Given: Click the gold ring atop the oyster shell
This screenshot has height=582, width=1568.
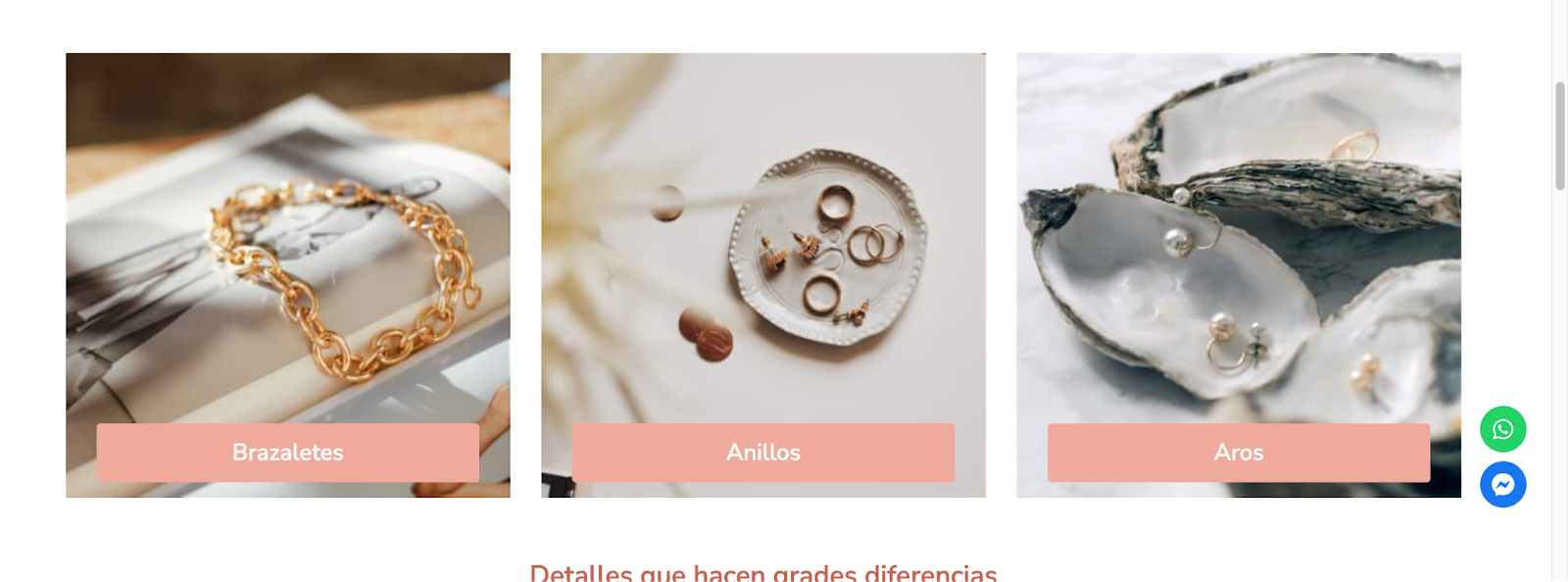Looking at the screenshot, I should pyautogui.click(x=1356, y=147).
